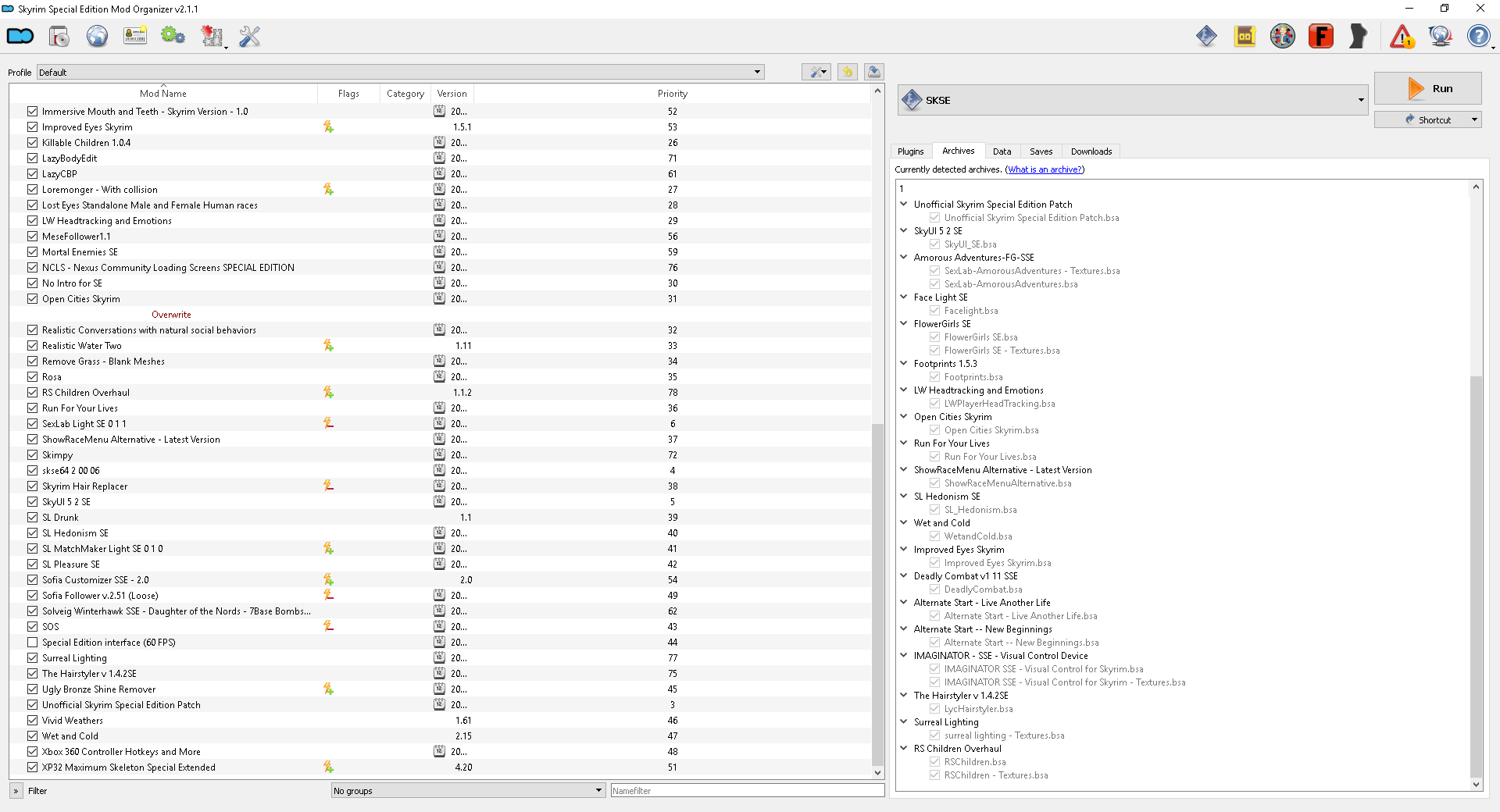
Task: Launch the SKSE shortcut in the top toolbar
Action: [x=1206, y=36]
